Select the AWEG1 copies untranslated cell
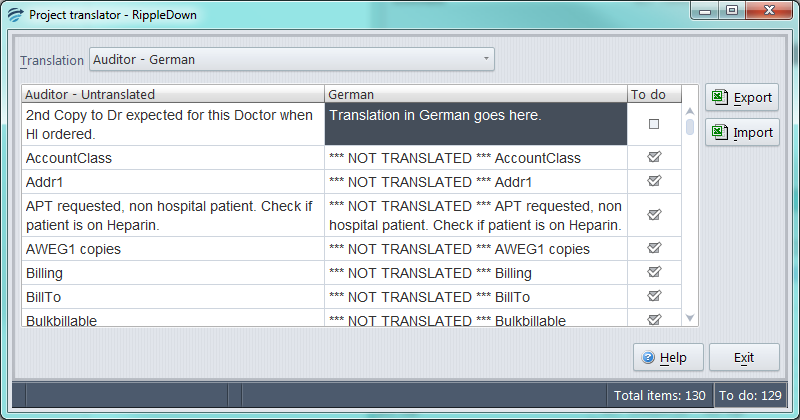Viewport: 800px width, 420px height. [173, 249]
